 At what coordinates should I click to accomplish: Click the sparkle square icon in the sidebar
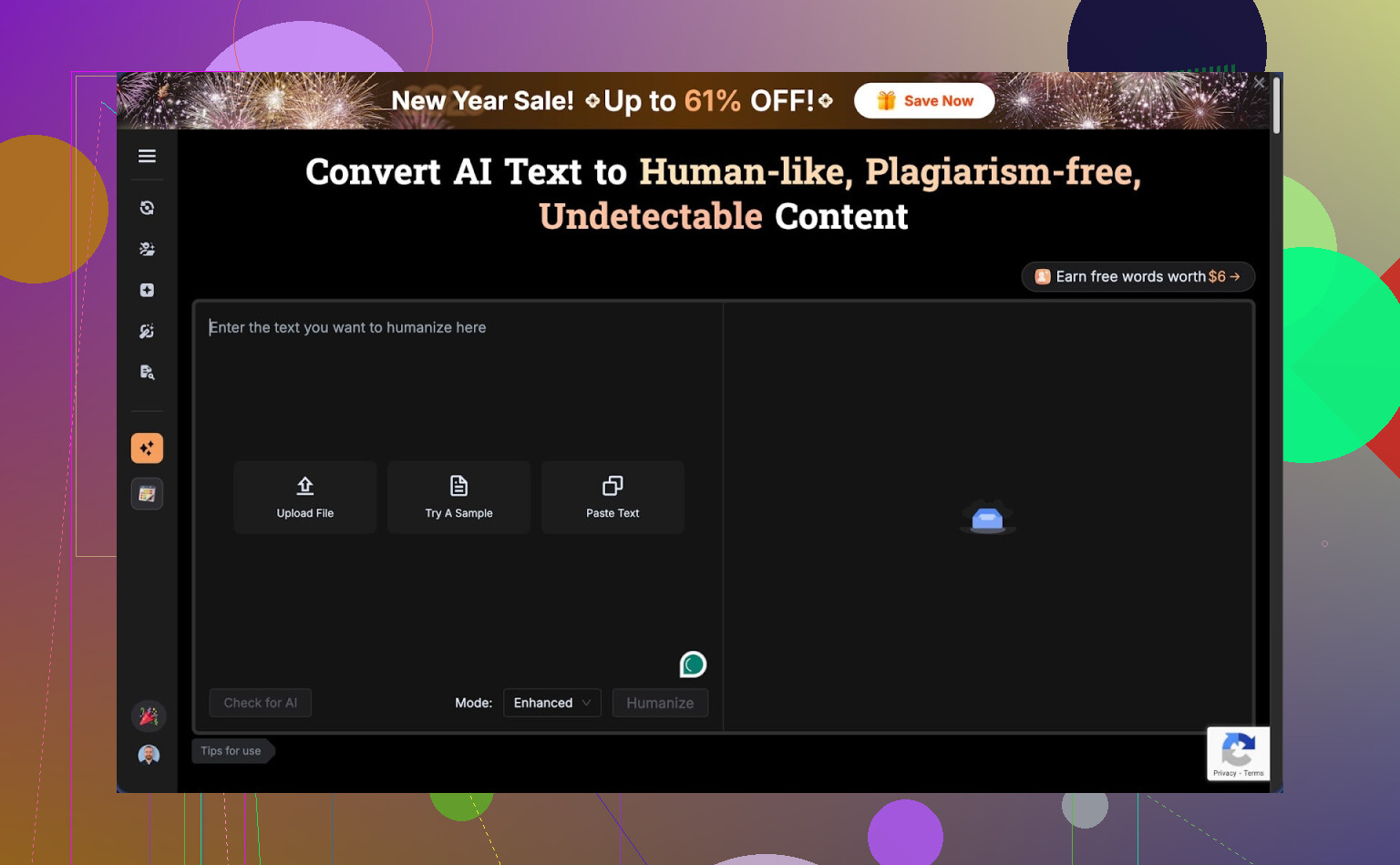tap(147, 290)
